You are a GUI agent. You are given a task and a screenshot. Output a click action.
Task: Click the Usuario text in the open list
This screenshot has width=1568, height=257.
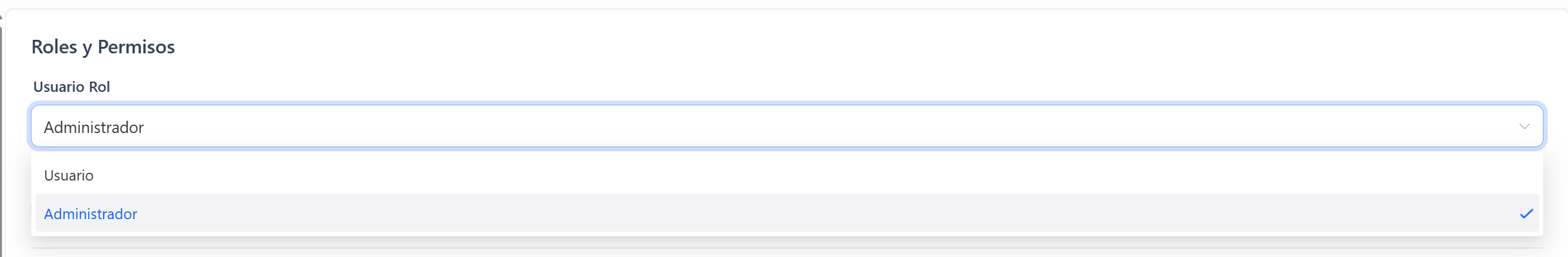click(x=69, y=175)
